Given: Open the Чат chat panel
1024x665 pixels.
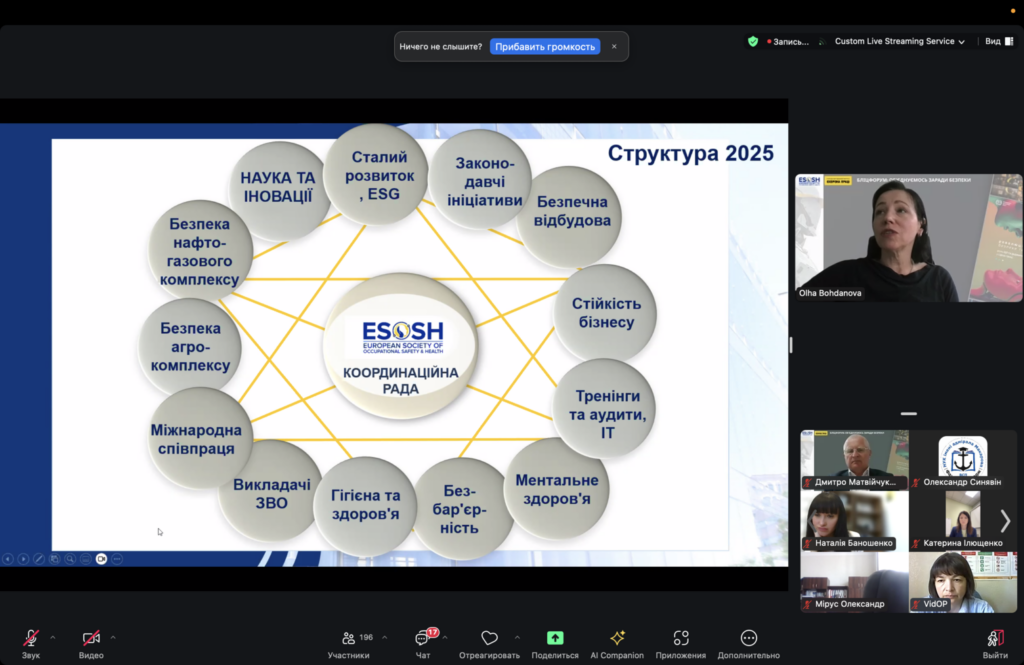Looking at the screenshot, I should pos(422,639).
